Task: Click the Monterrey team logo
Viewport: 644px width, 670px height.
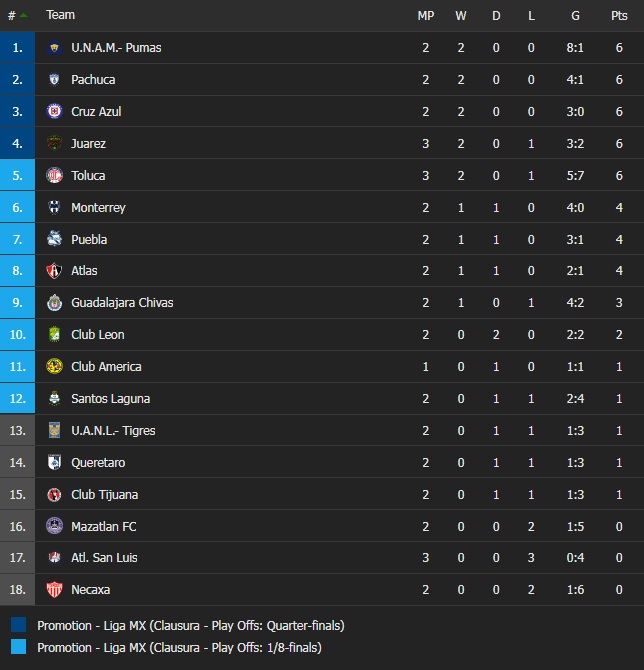Action: tap(55, 208)
